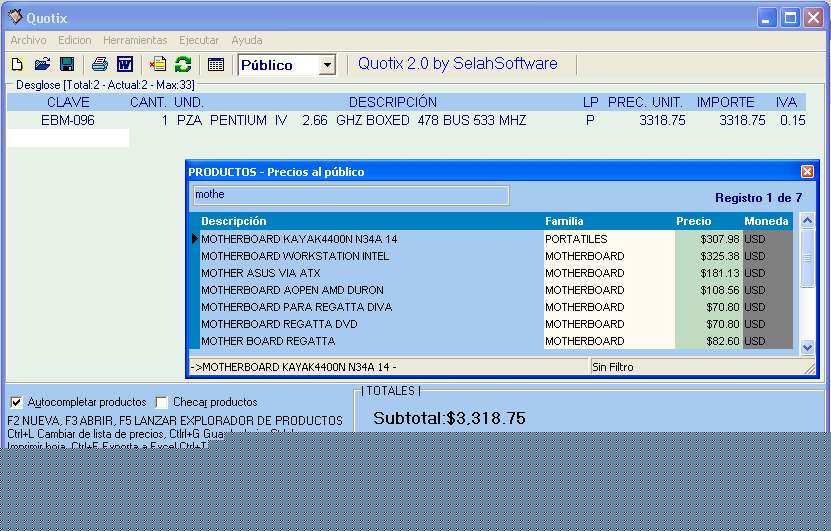Click the $325.38 price cell
Screen dimensions: 831x531
(x=709, y=256)
